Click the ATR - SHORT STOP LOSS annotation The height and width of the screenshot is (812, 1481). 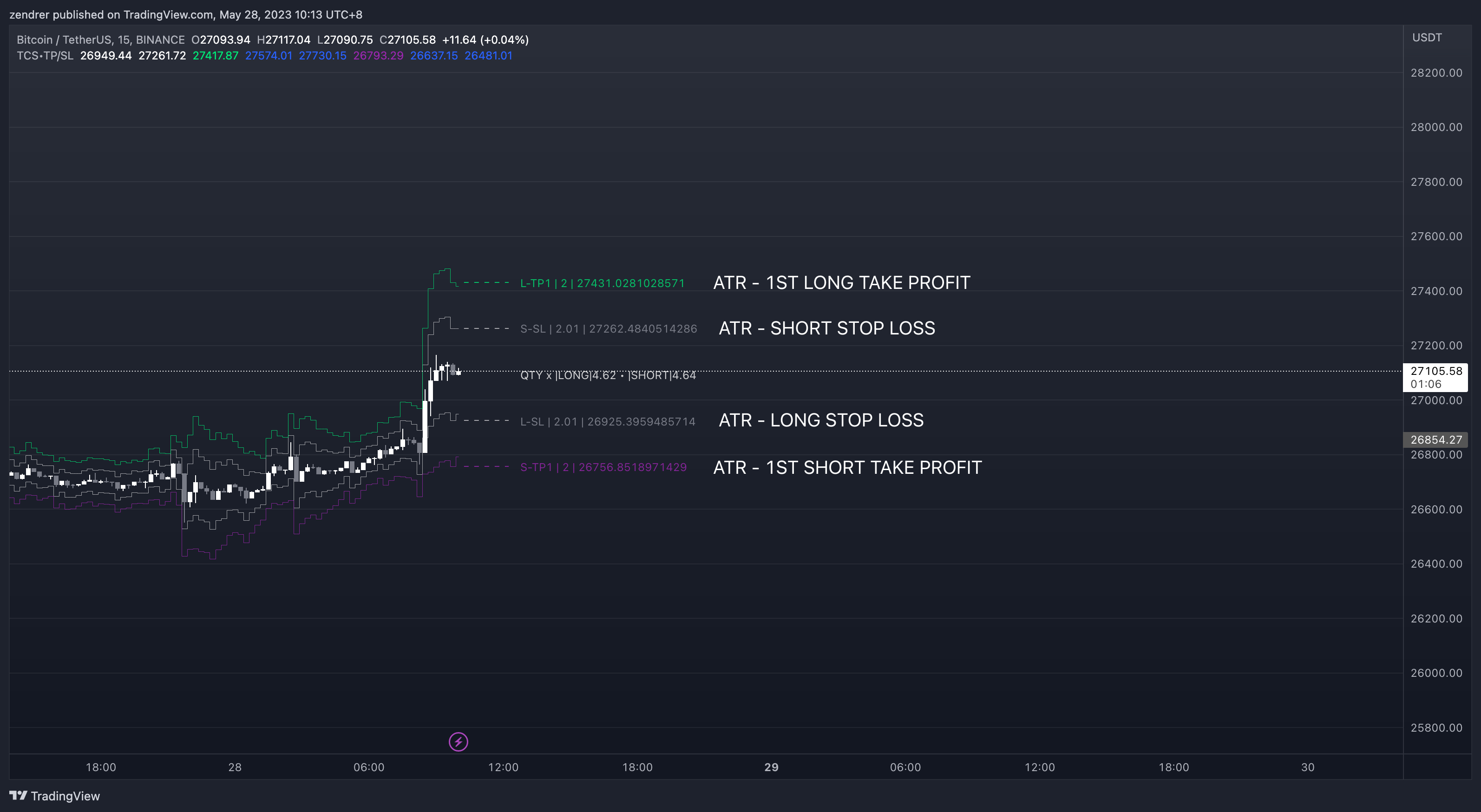point(827,328)
